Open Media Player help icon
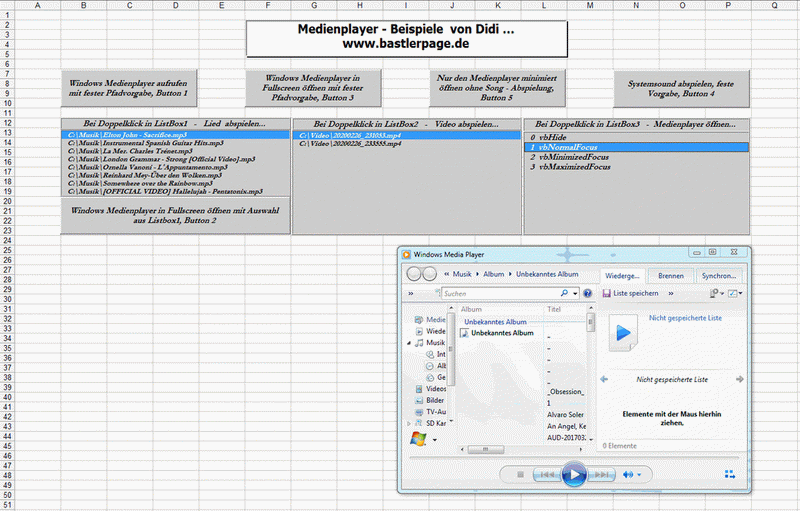800x511 pixels. click(x=587, y=293)
